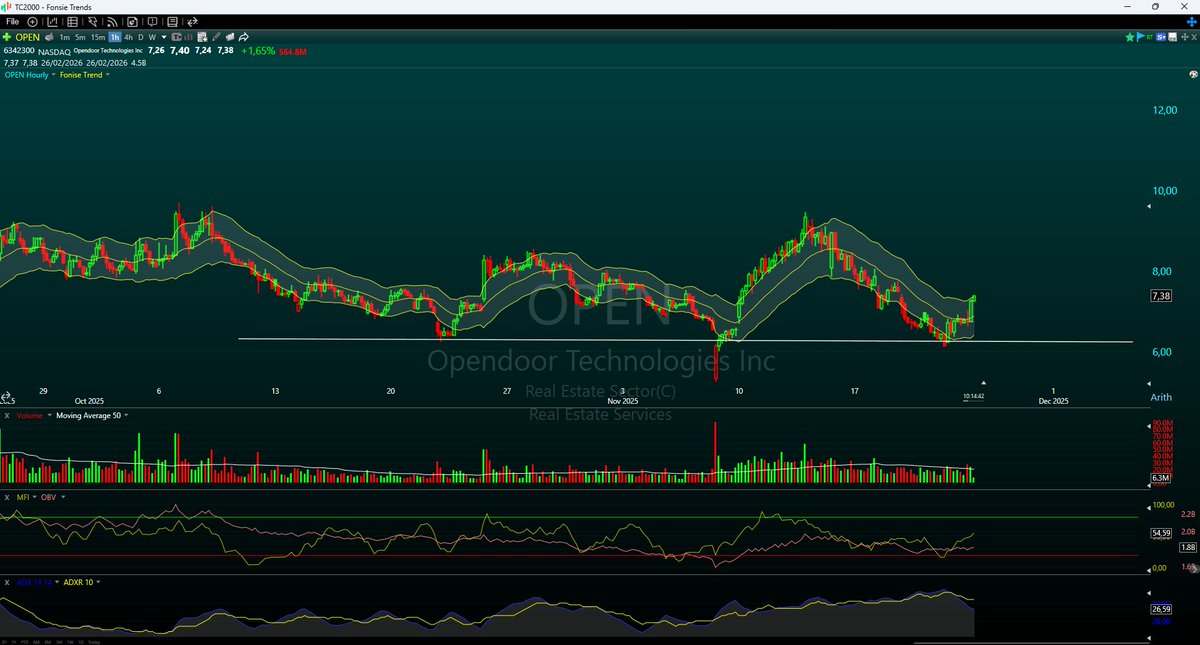Click the circular-arrow toolbar icon beside the feed icon

(x=132, y=22)
